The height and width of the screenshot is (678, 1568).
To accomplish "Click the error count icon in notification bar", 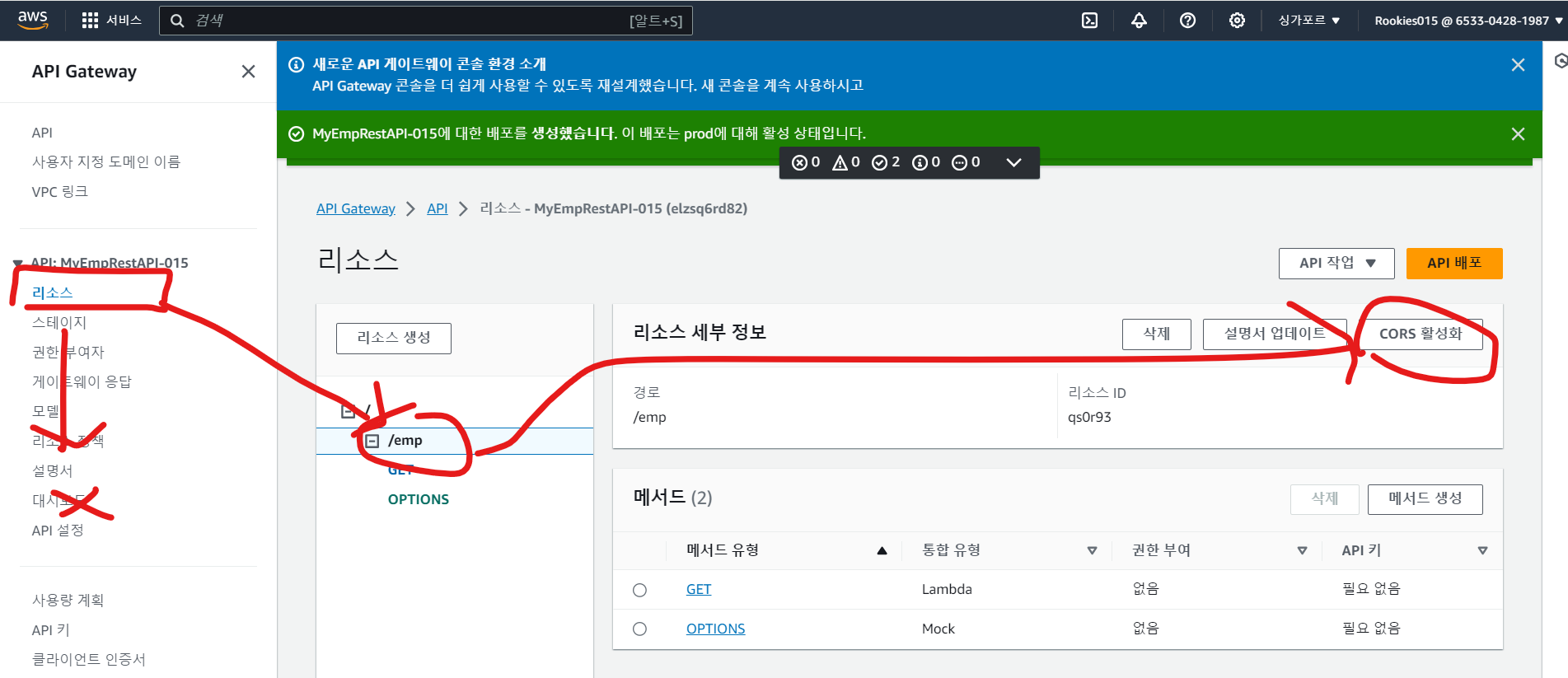I will tap(799, 162).
